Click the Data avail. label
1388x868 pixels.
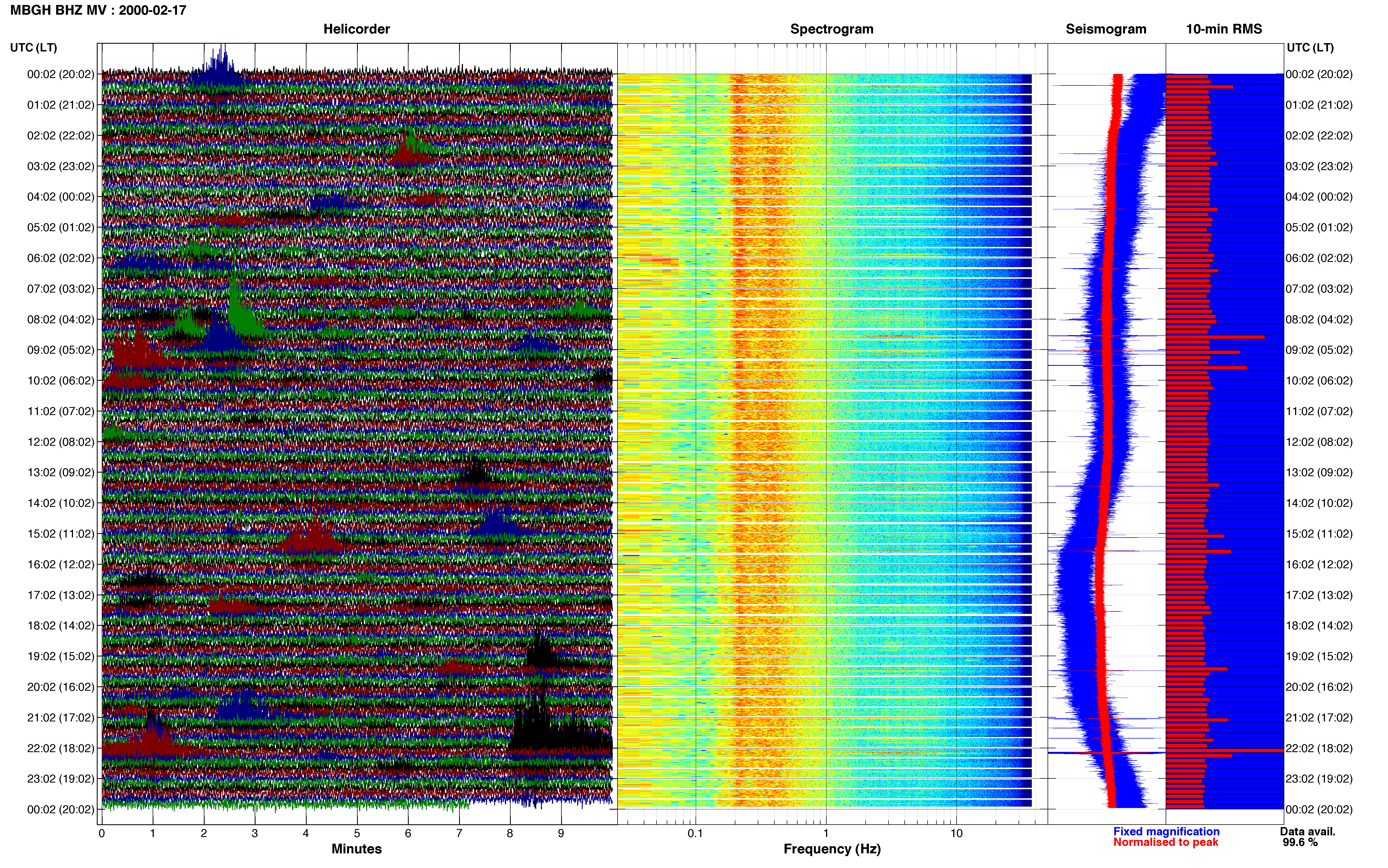point(1308,831)
